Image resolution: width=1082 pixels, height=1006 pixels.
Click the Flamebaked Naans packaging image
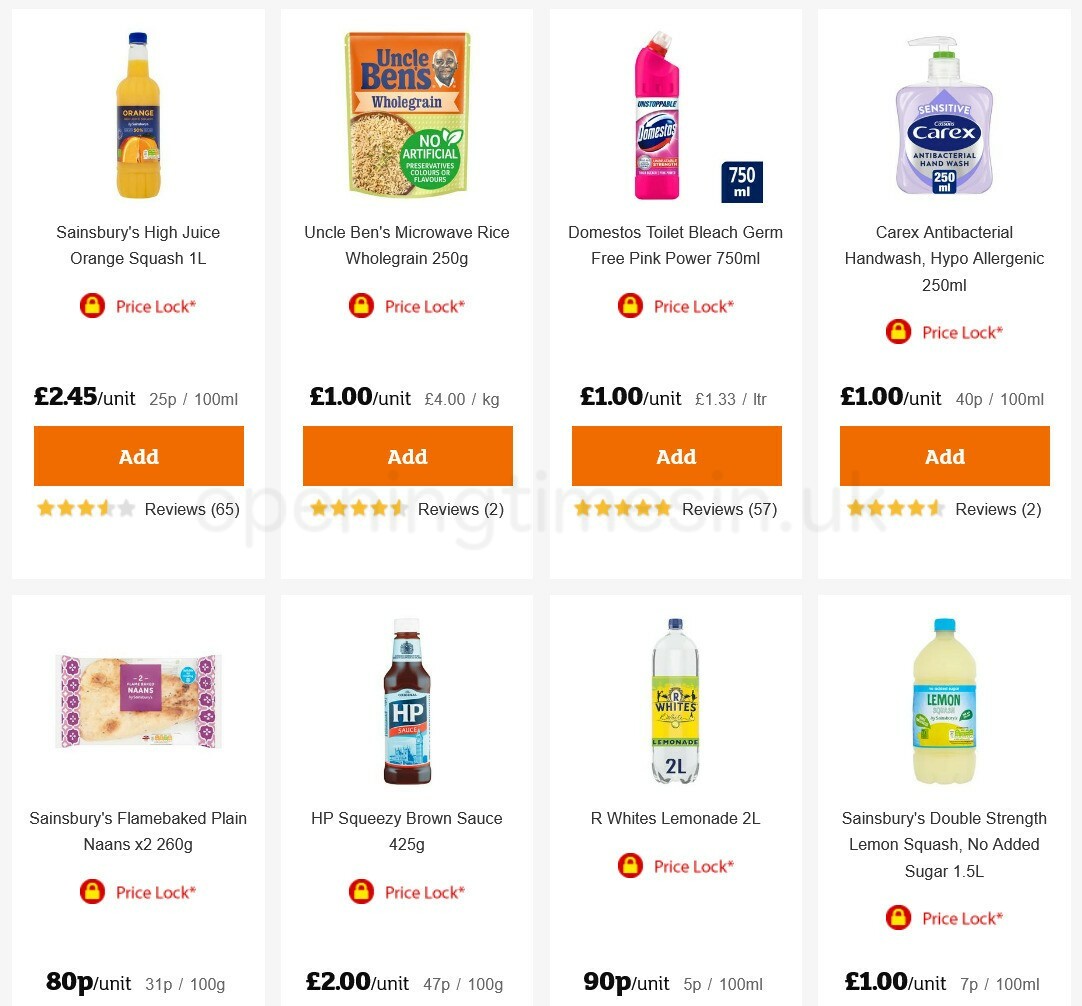click(138, 700)
